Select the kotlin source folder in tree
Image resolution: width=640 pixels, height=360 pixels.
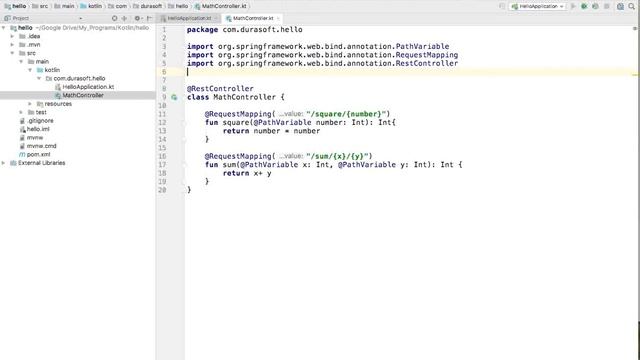click(48, 70)
